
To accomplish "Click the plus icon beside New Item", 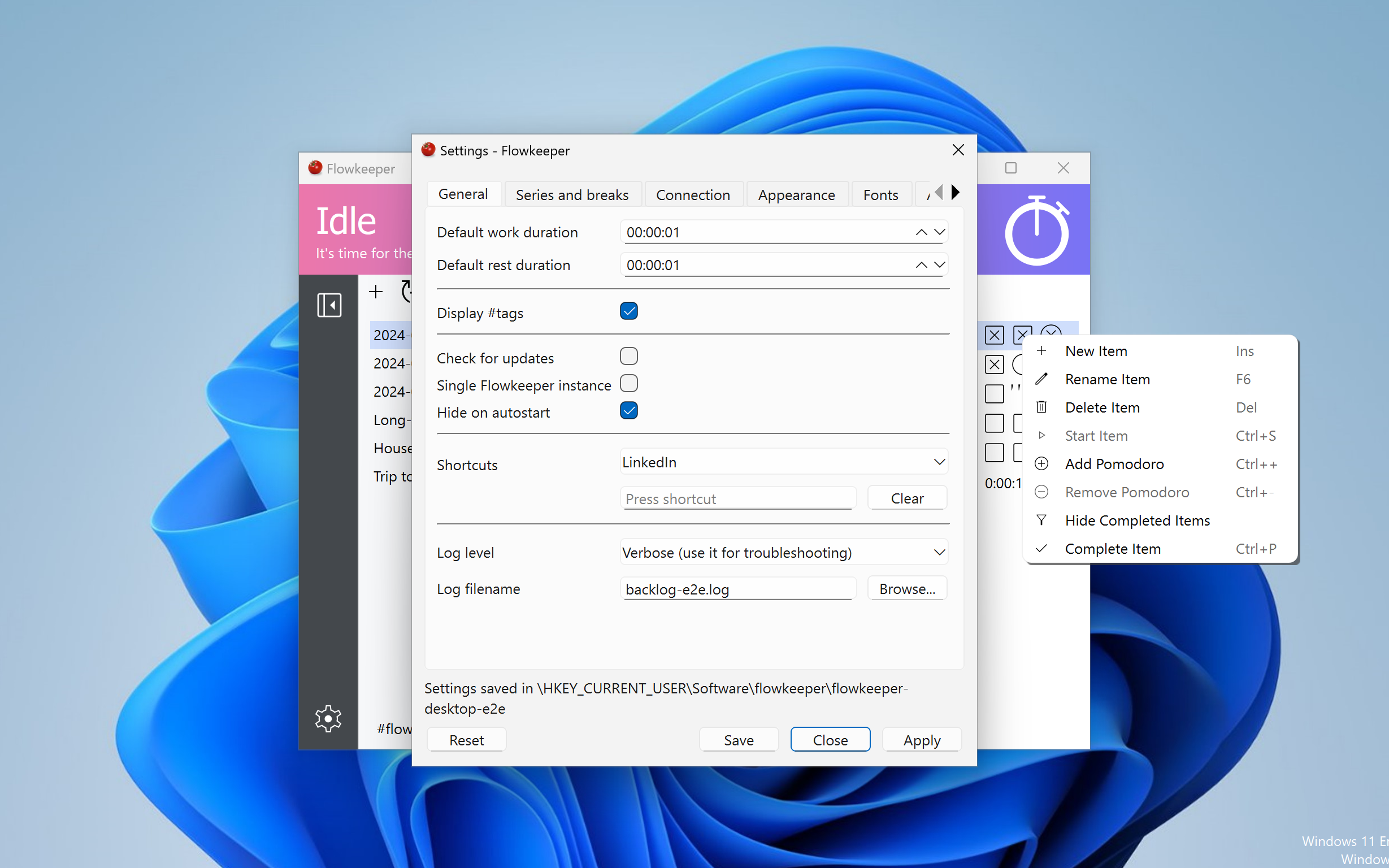I will point(1042,351).
